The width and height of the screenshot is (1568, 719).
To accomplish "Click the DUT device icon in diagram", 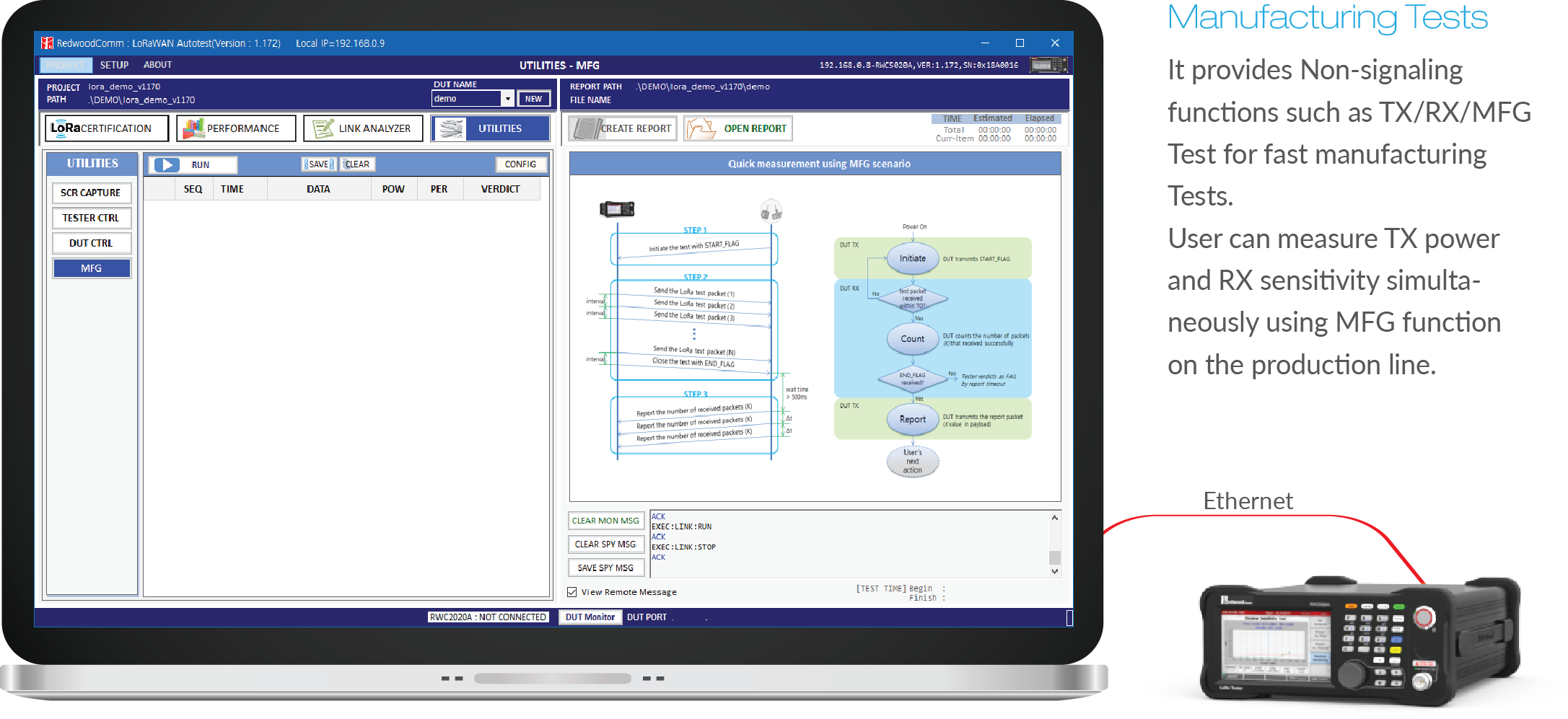I will (771, 211).
